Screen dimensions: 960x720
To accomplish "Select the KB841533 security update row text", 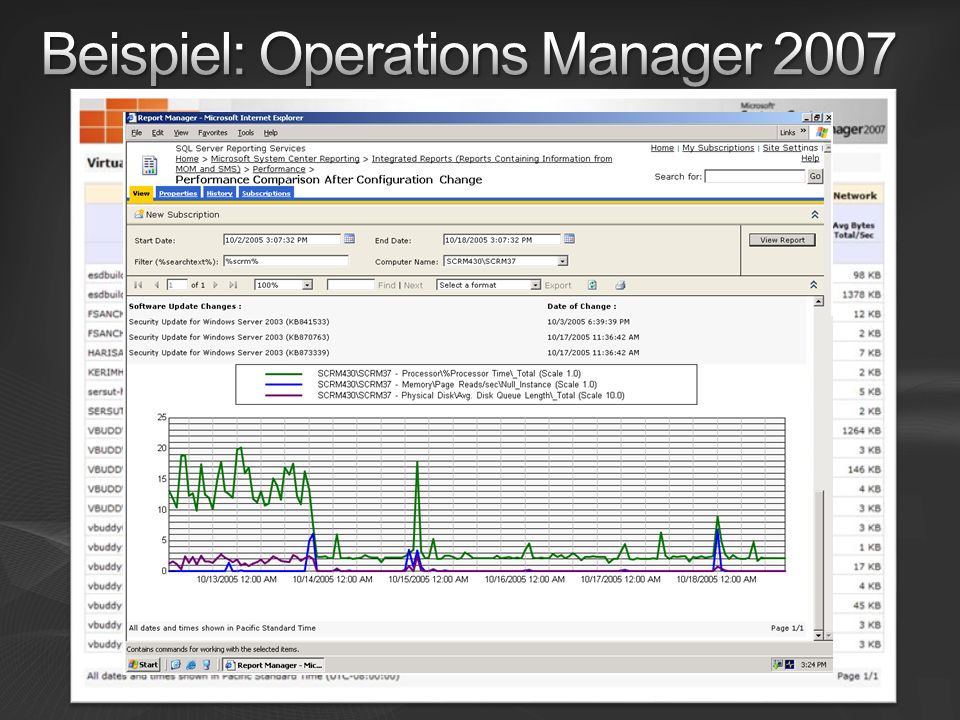I will (x=229, y=321).
